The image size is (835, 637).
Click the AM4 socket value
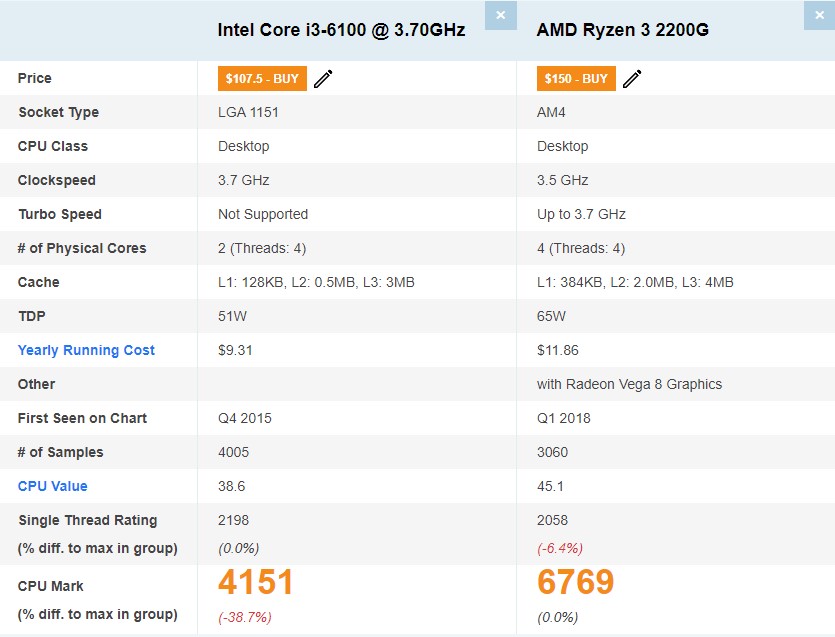coord(551,112)
